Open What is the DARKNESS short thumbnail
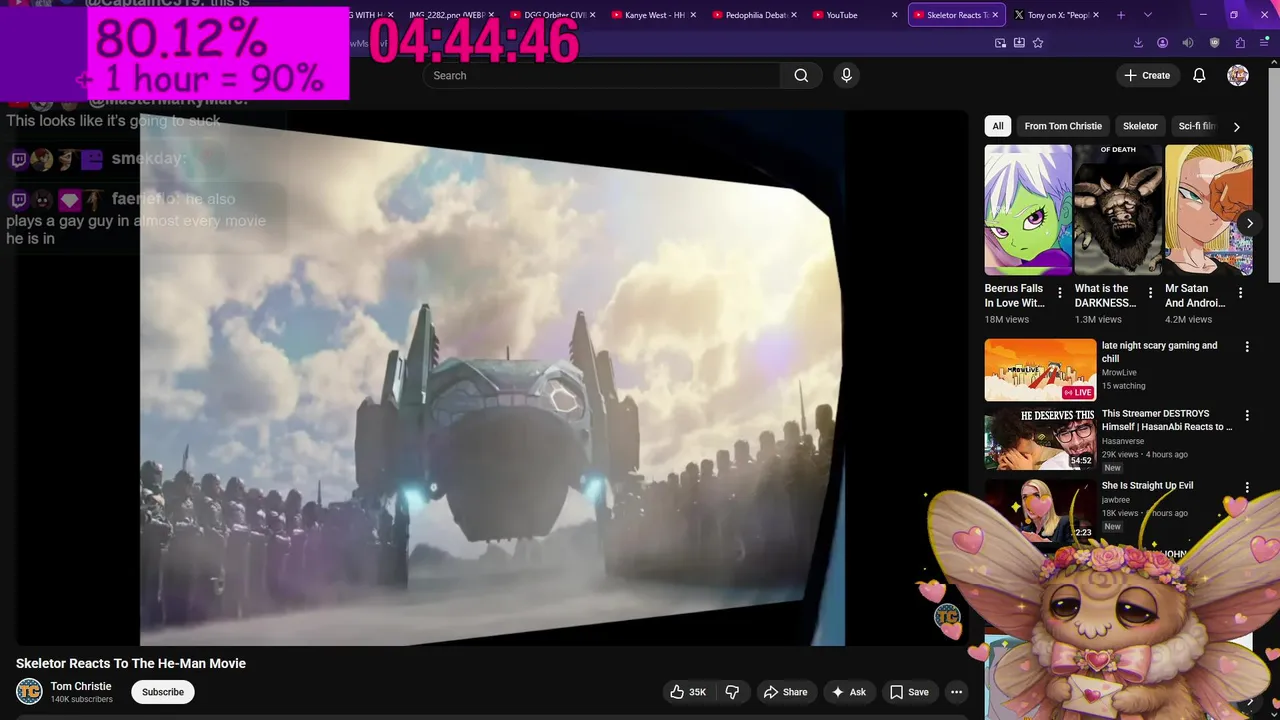 click(1118, 210)
